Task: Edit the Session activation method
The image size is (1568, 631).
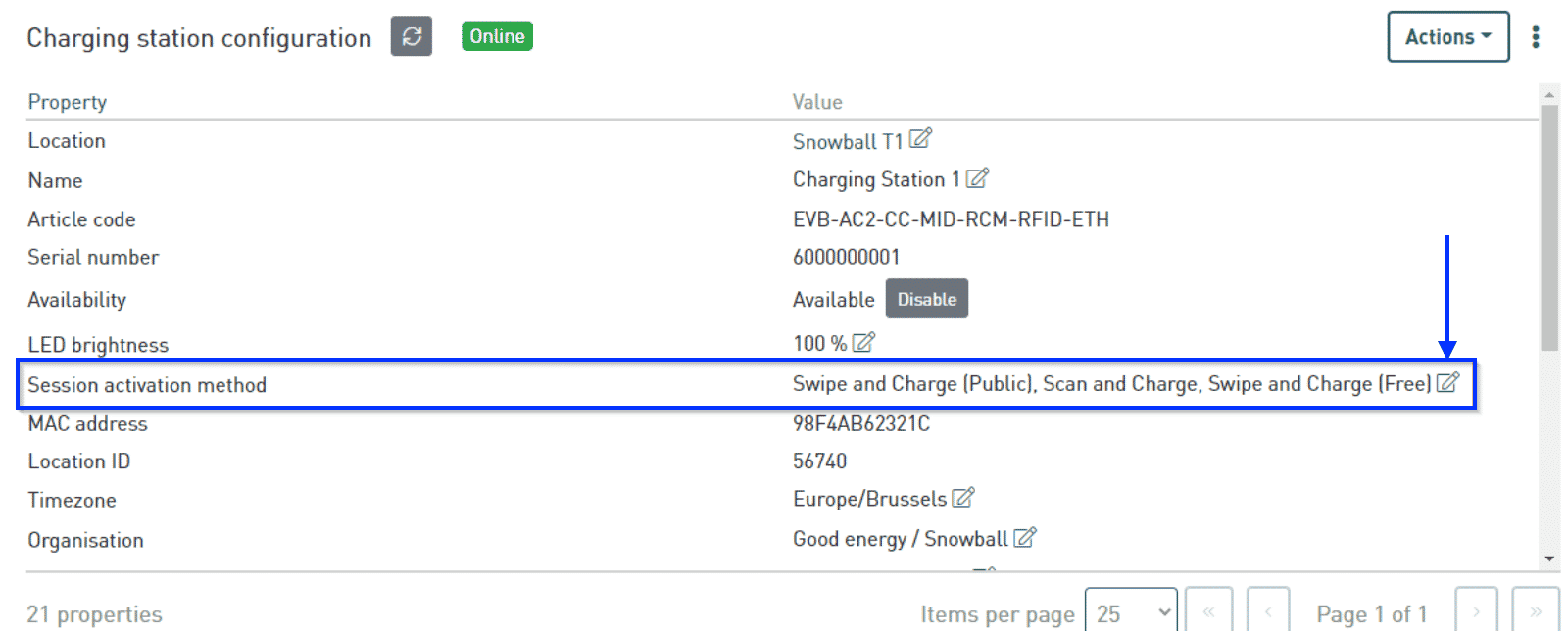Action: [1447, 383]
